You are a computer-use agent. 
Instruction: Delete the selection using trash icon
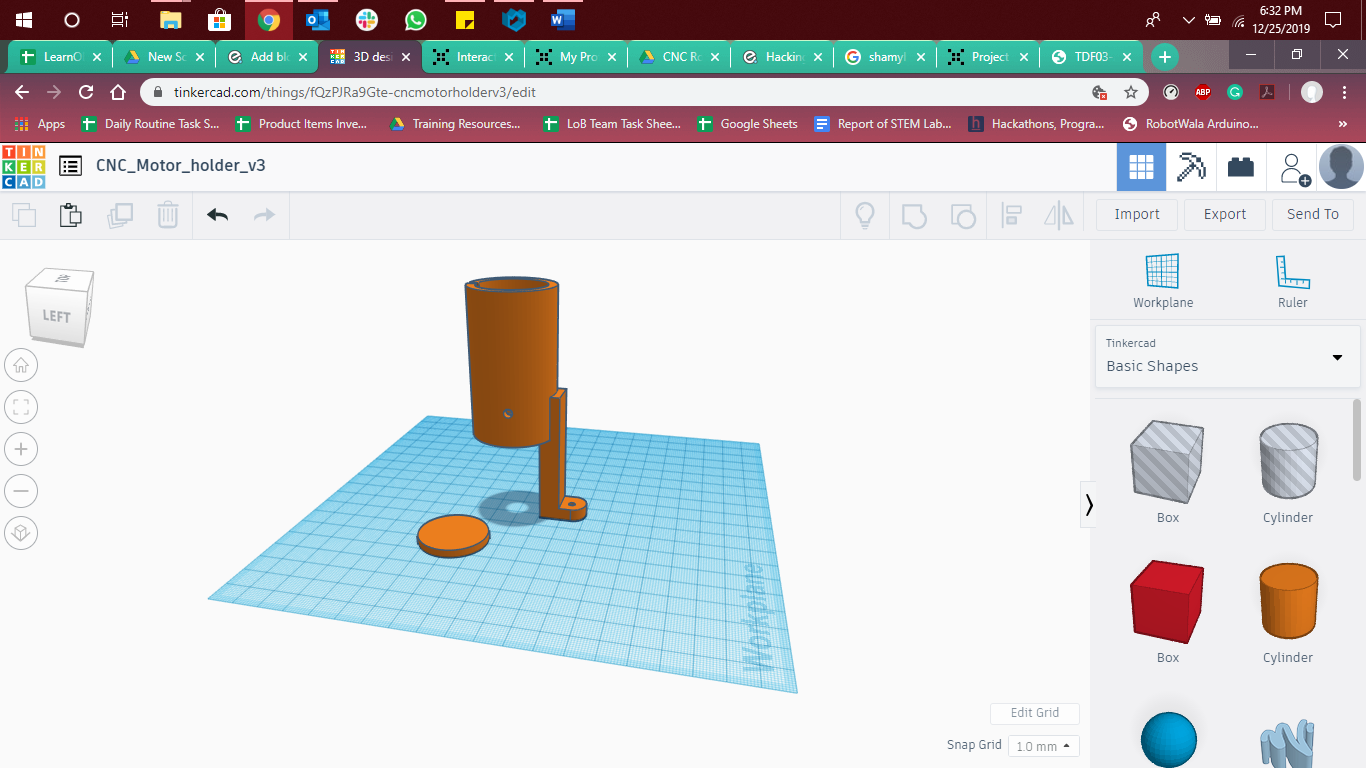[x=167, y=214]
